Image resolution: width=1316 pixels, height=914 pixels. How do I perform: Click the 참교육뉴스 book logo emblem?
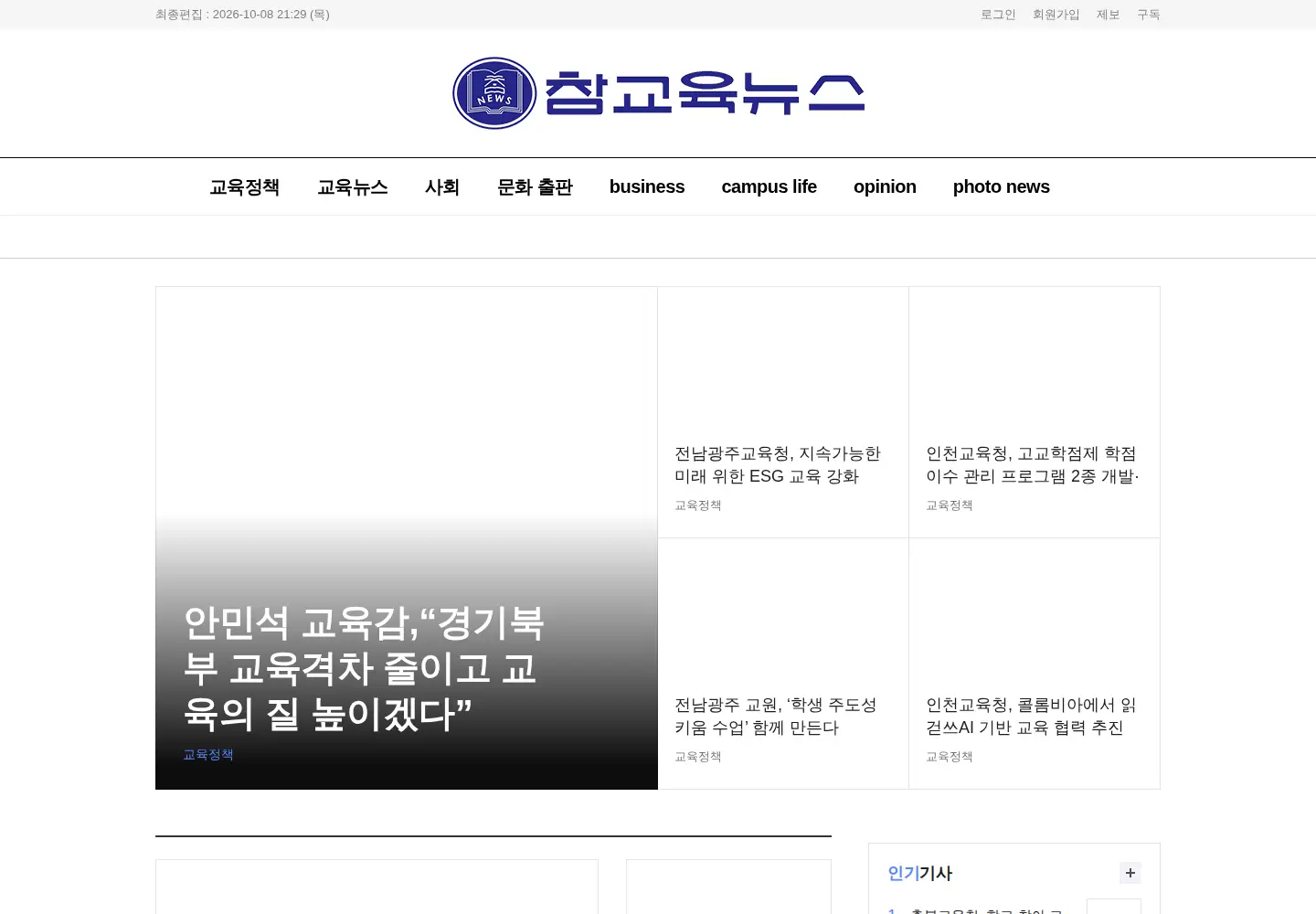coord(494,93)
